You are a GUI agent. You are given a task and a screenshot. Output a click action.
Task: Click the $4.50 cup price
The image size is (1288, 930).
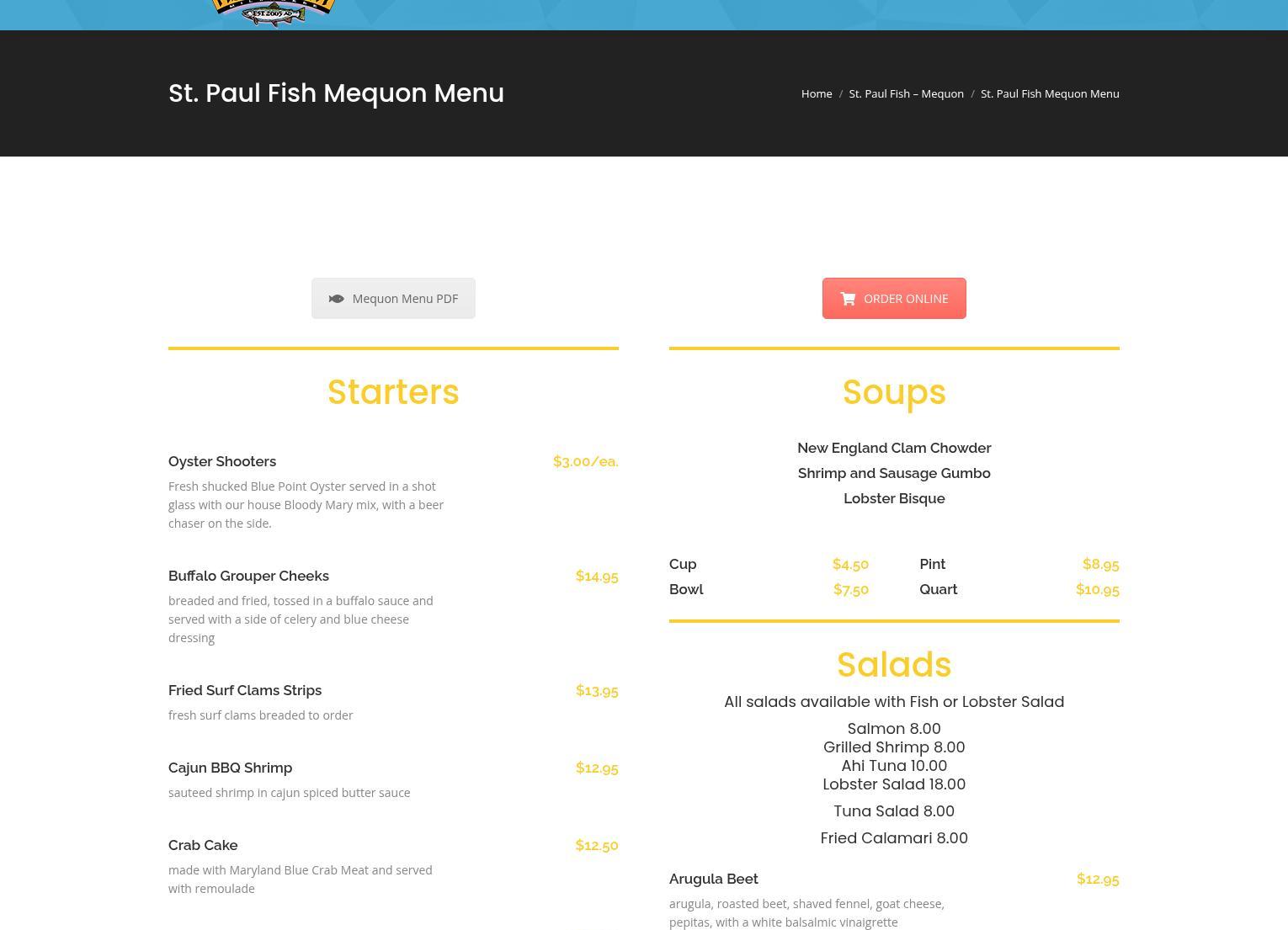click(850, 564)
